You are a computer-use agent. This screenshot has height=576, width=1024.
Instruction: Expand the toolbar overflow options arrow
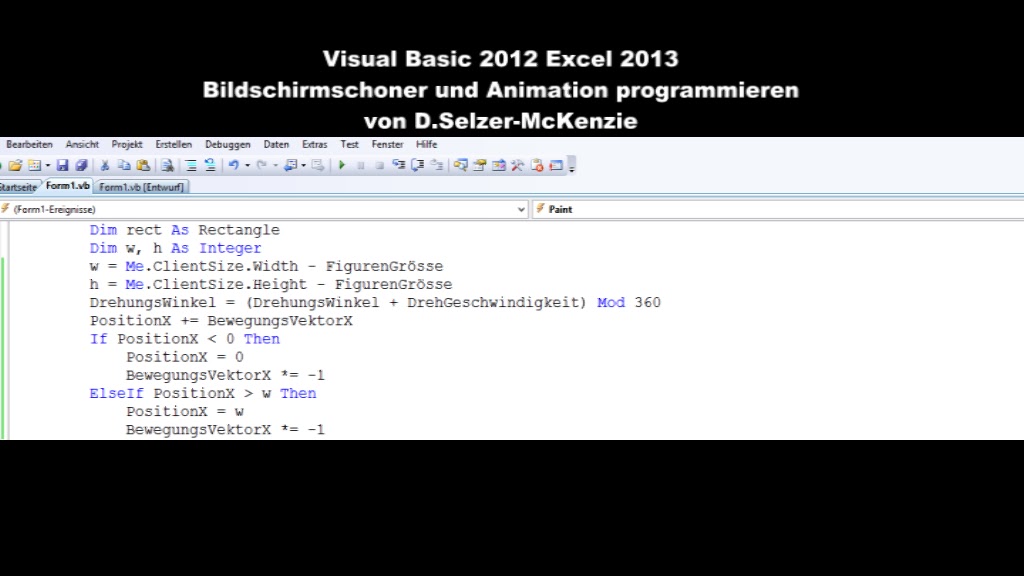pos(571,166)
